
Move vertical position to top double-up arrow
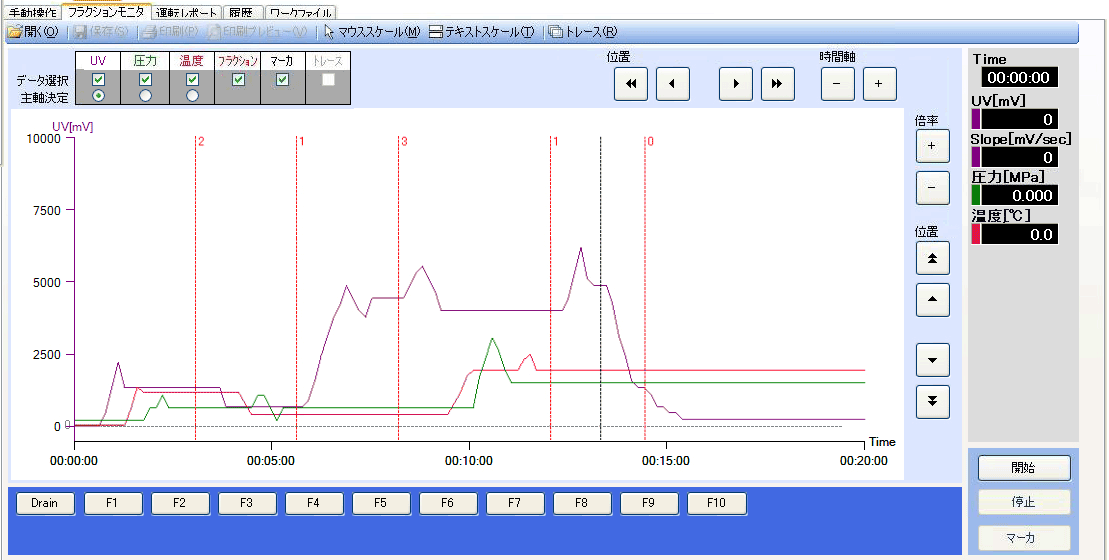932,258
